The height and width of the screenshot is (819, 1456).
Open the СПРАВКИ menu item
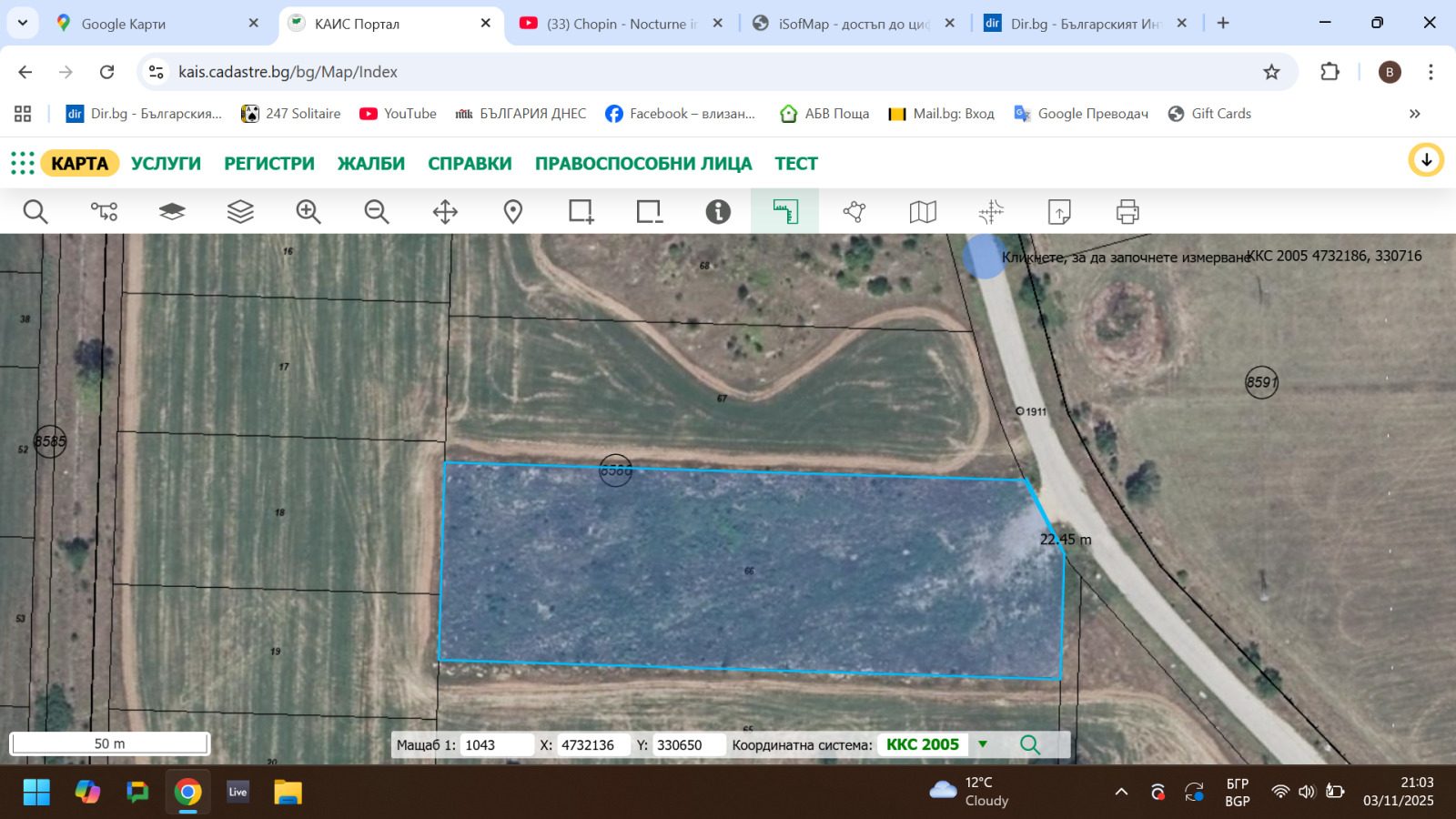[x=470, y=164]
